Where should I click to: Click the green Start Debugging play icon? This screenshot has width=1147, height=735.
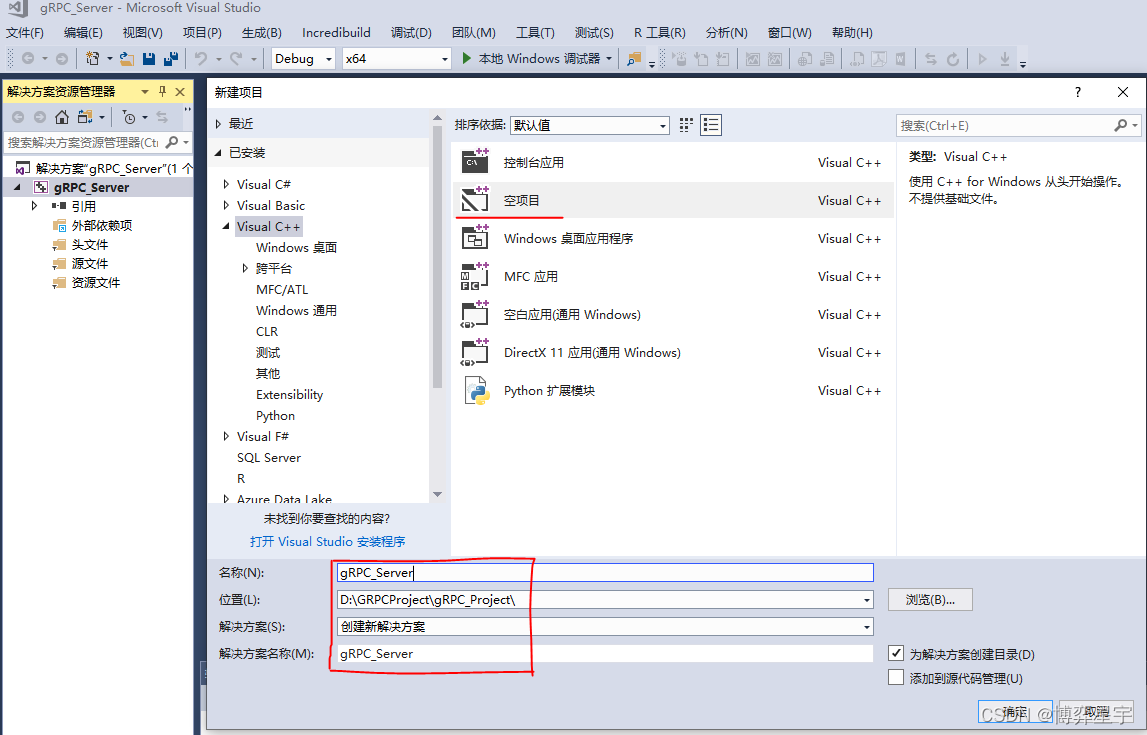(x=467, y=58)
